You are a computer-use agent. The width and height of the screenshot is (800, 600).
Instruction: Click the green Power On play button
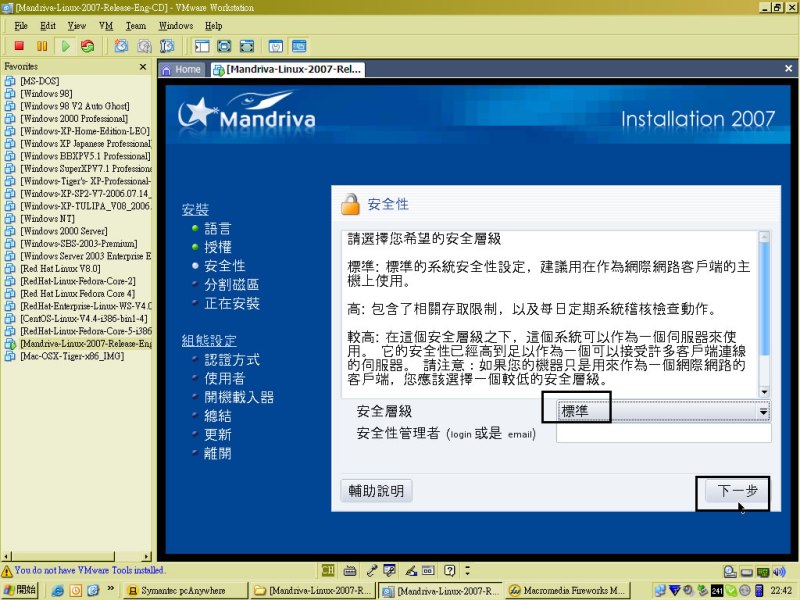(65, 46)
